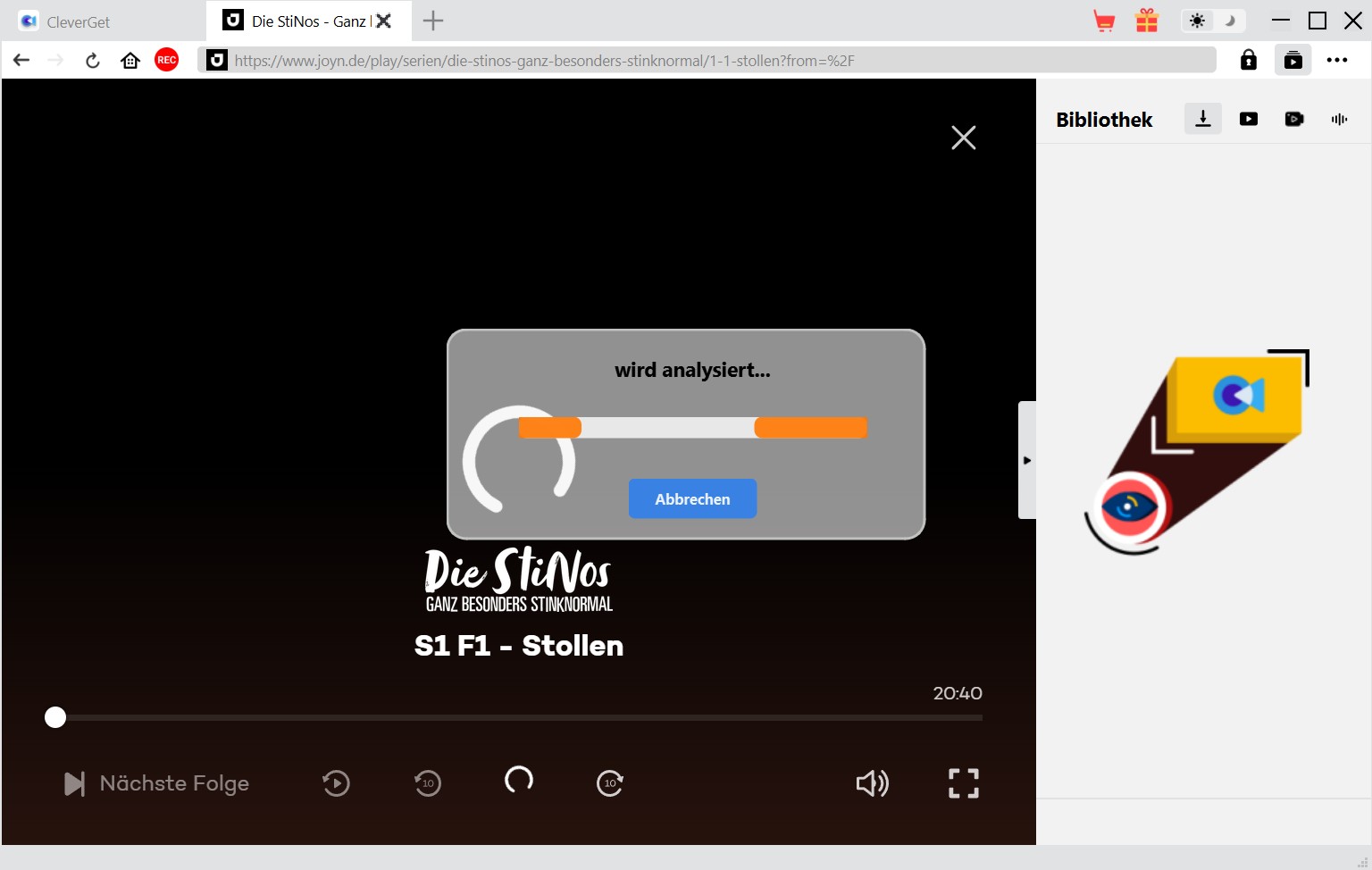This screenshot has height=870, width=1372.
Task: Click the video timeline bar
Action: [x=518, y=717]
